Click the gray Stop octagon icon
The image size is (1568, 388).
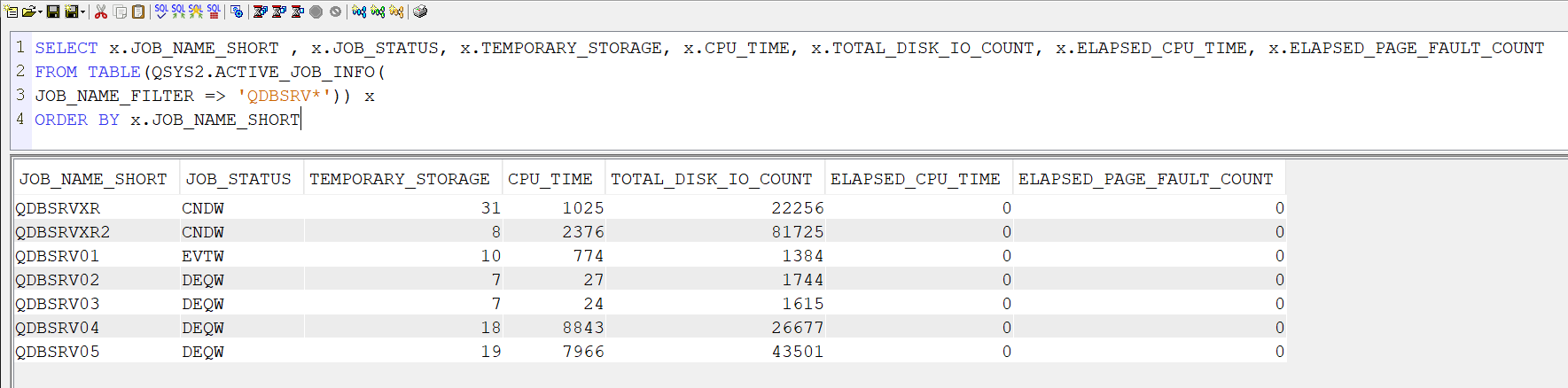click(316, 12)
